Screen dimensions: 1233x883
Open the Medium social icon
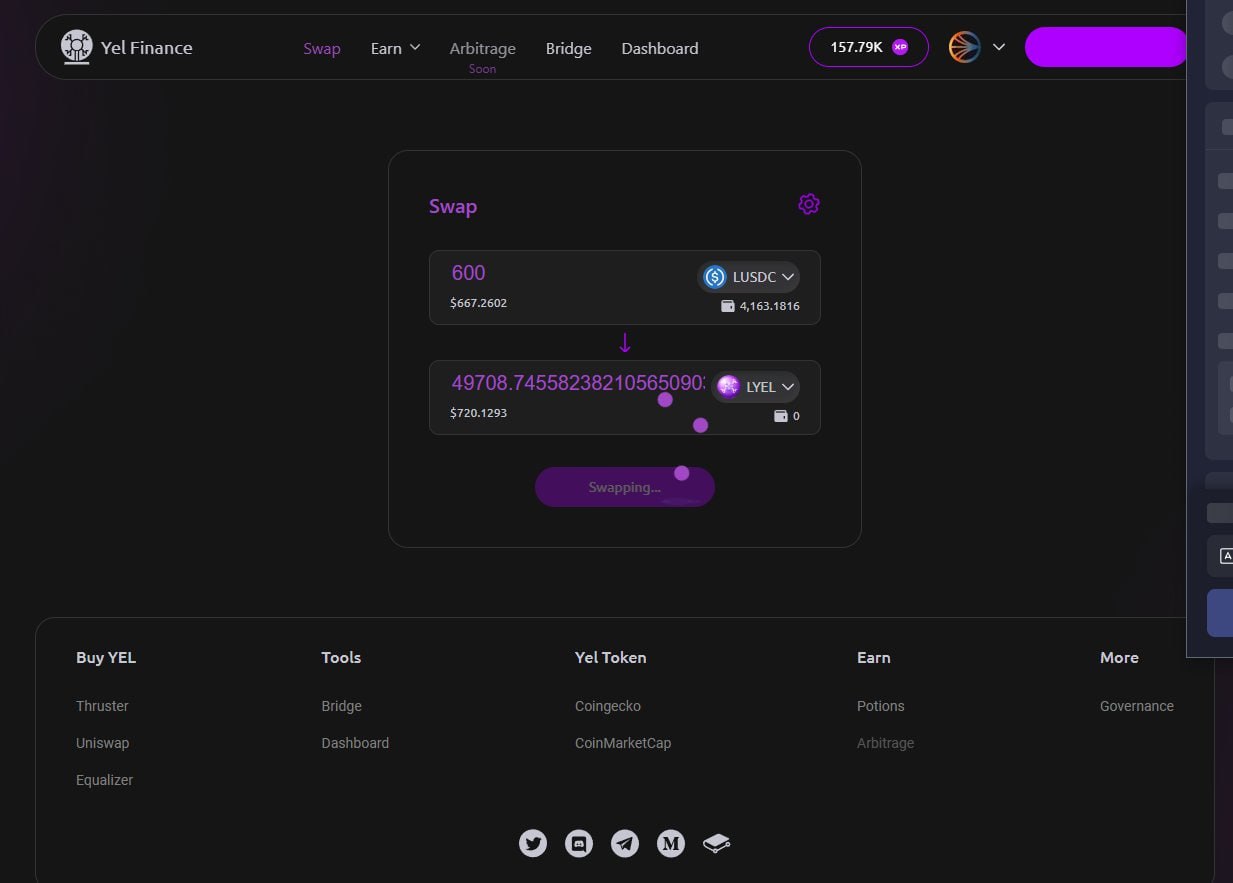(x=671, y=843)
